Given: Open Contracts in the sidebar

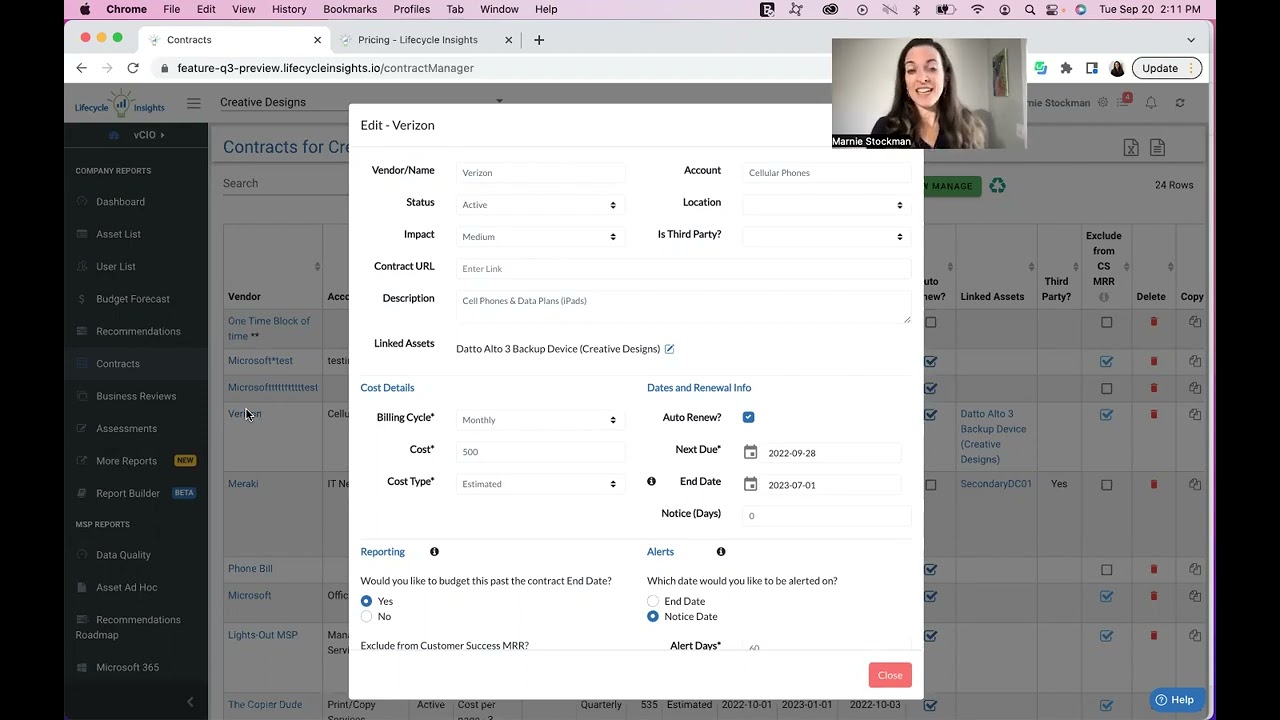Looking at the screenshot, I should (118, 364).
